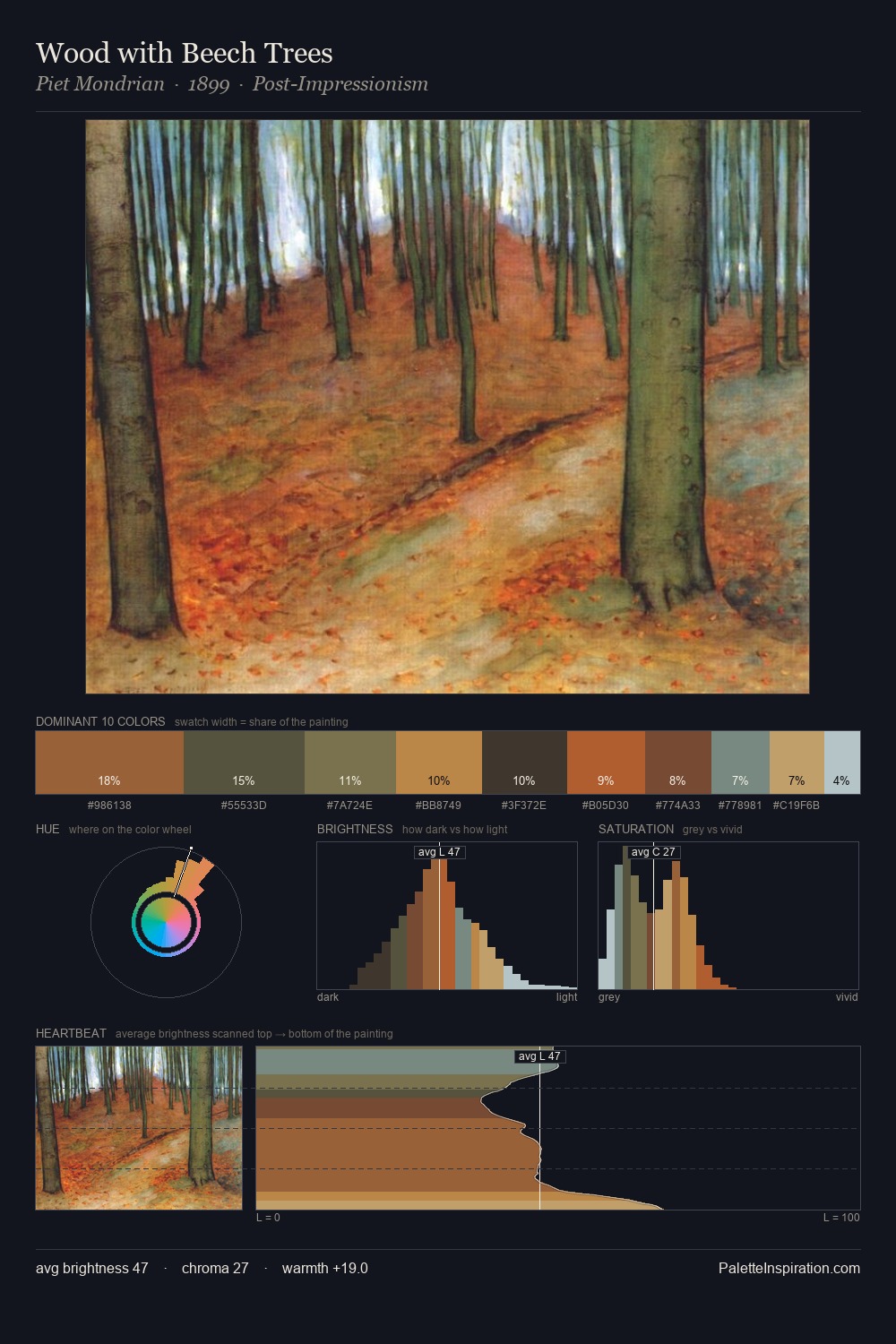This screenshot has height=1344, width=896.
Task: Click the year 1899
Action: coord(208,84)
